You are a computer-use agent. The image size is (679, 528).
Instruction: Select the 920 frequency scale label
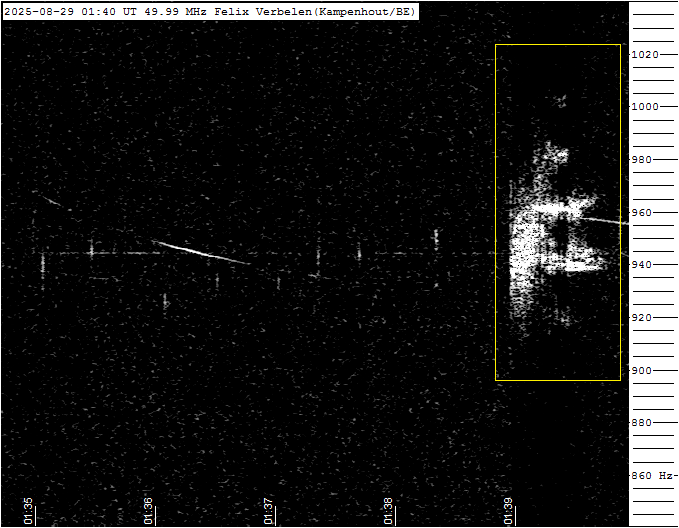(x=642, y=318)
